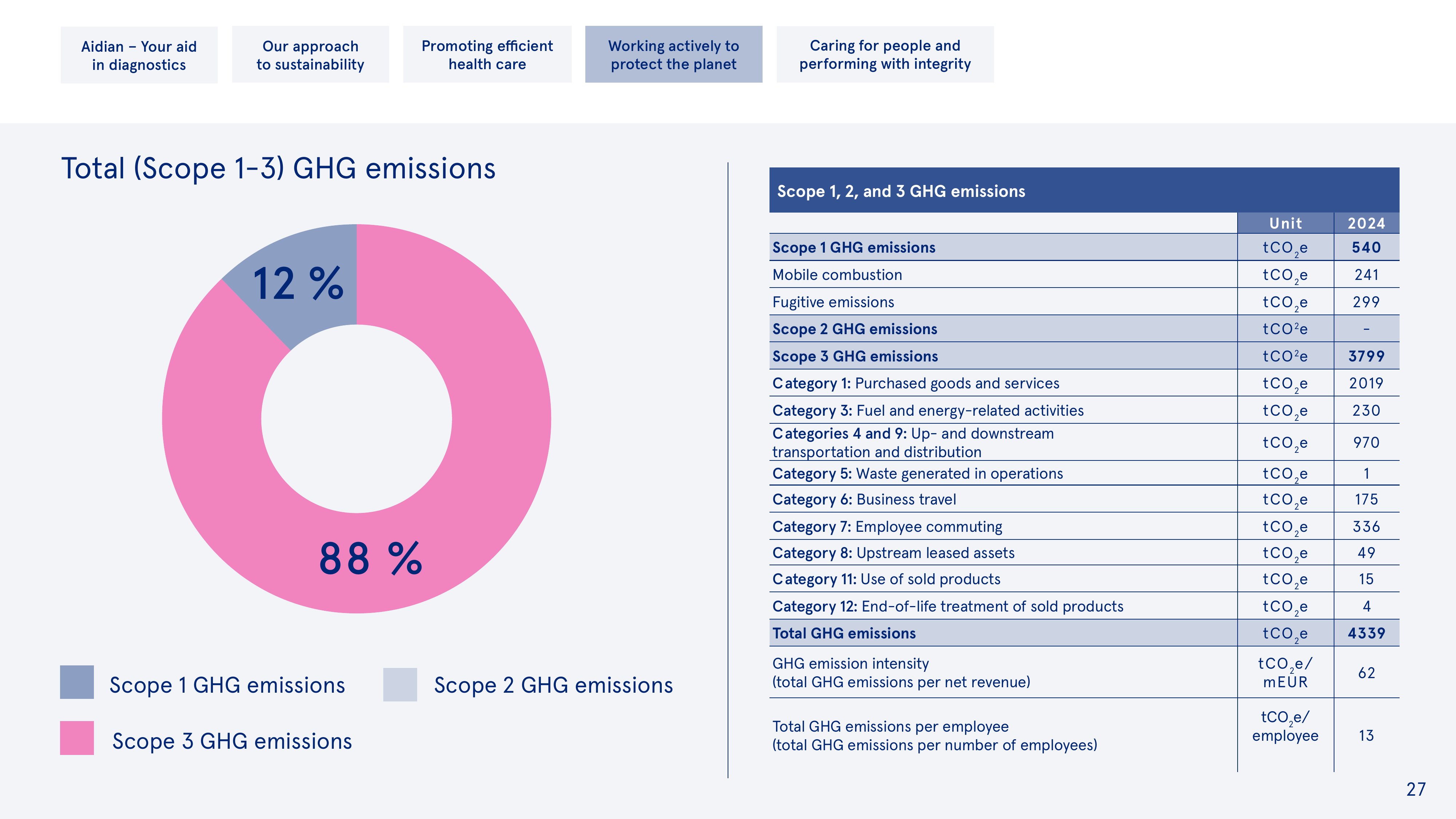
Task: Click 'Scope 1, 2, and 3 GHG emissions' table title
Action: 901,191
